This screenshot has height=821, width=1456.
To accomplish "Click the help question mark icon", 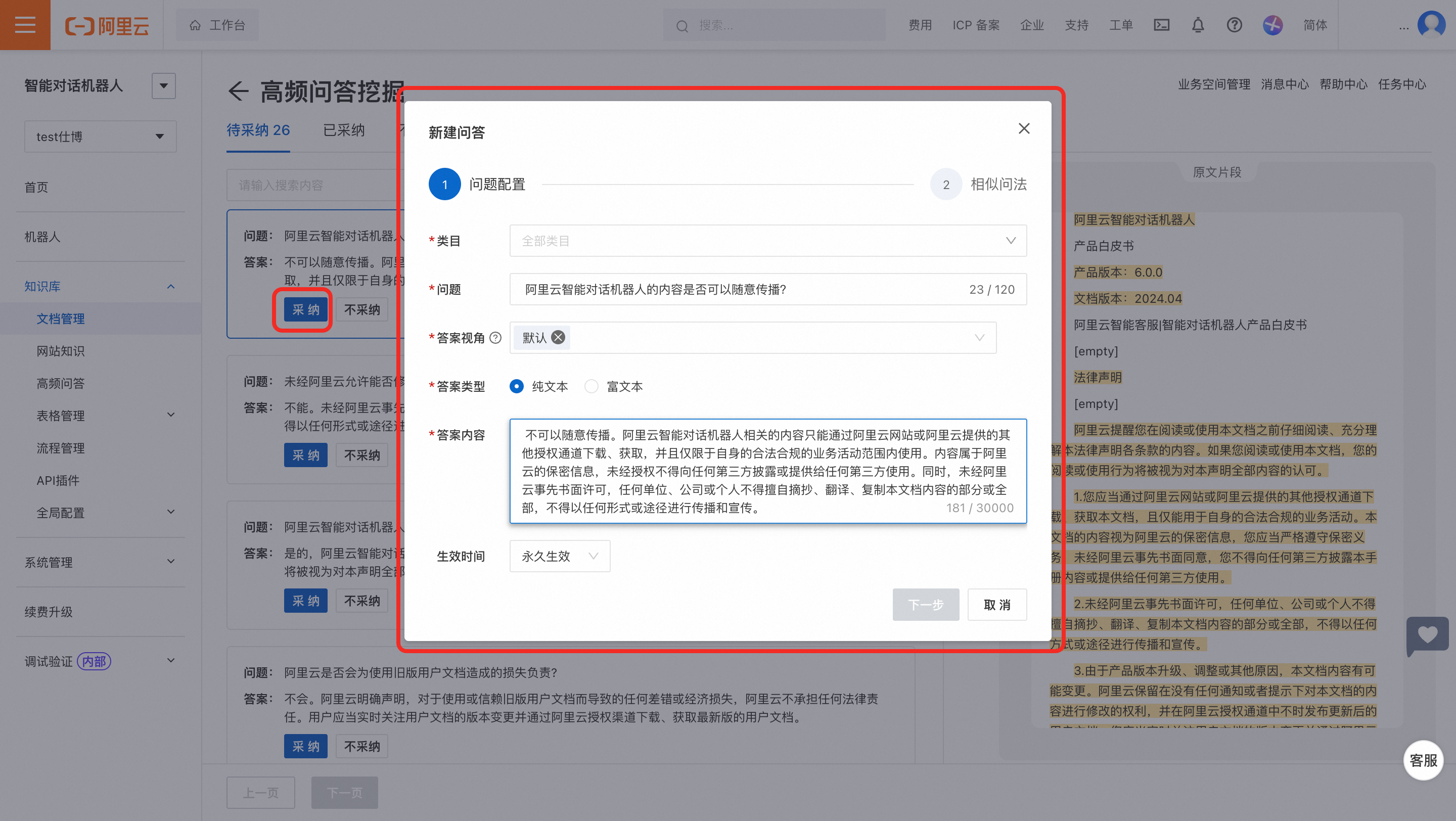I will pos(1234,25).
